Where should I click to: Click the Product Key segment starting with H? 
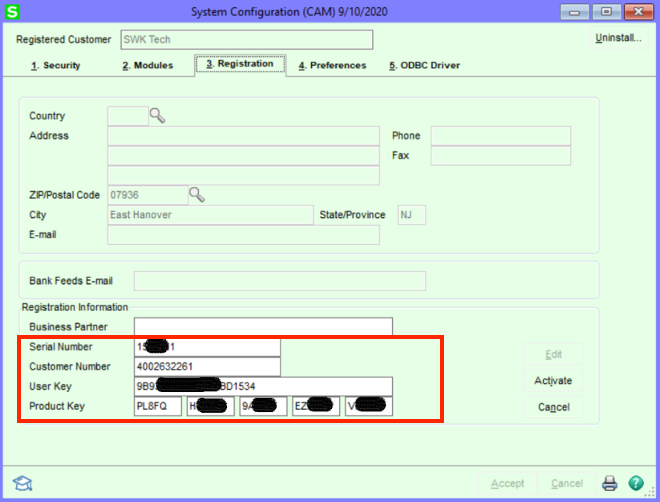coord(210,406)
